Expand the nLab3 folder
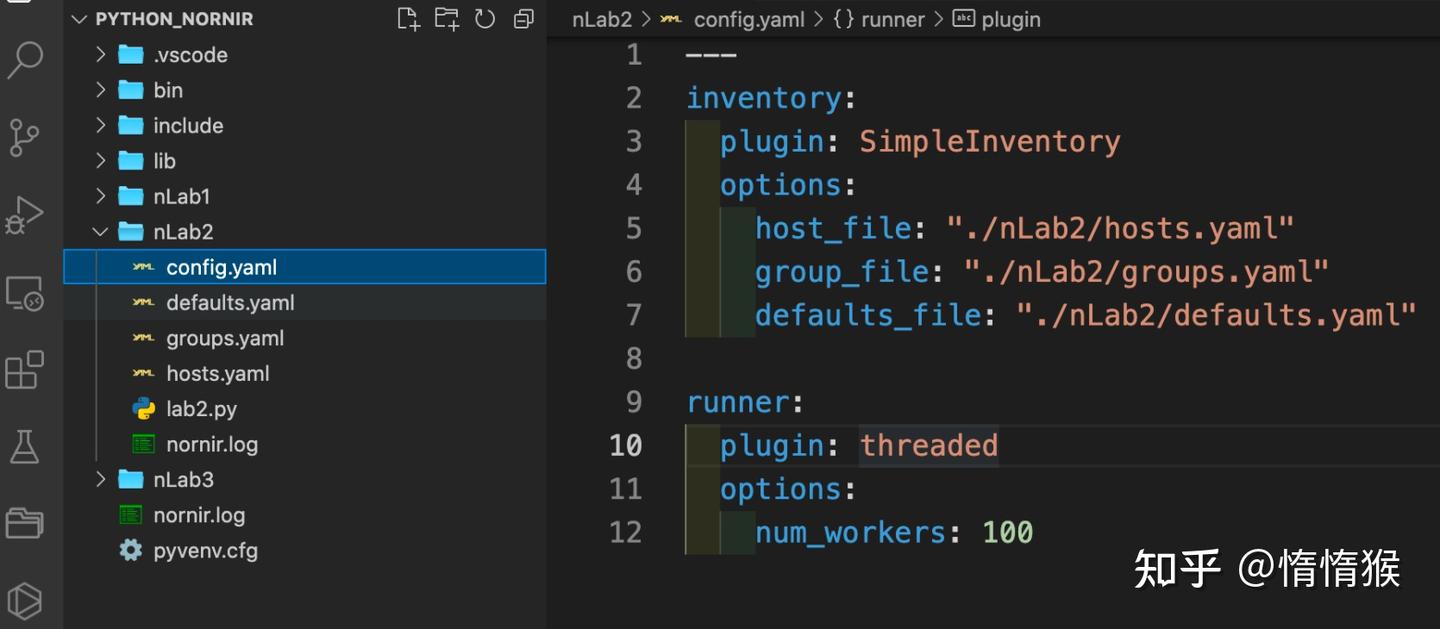The image size is (1440, 629). 183,480
